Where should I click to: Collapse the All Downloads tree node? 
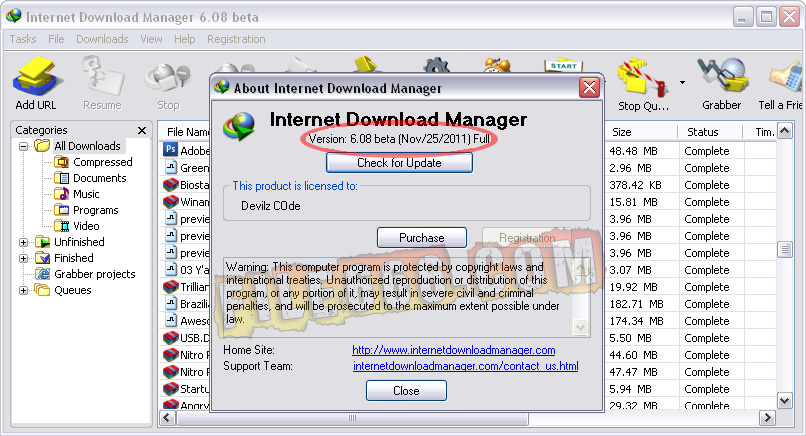(23, 146)
